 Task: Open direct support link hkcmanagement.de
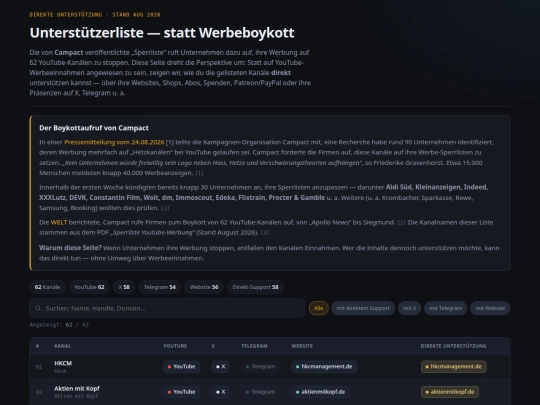click(454, 366)
